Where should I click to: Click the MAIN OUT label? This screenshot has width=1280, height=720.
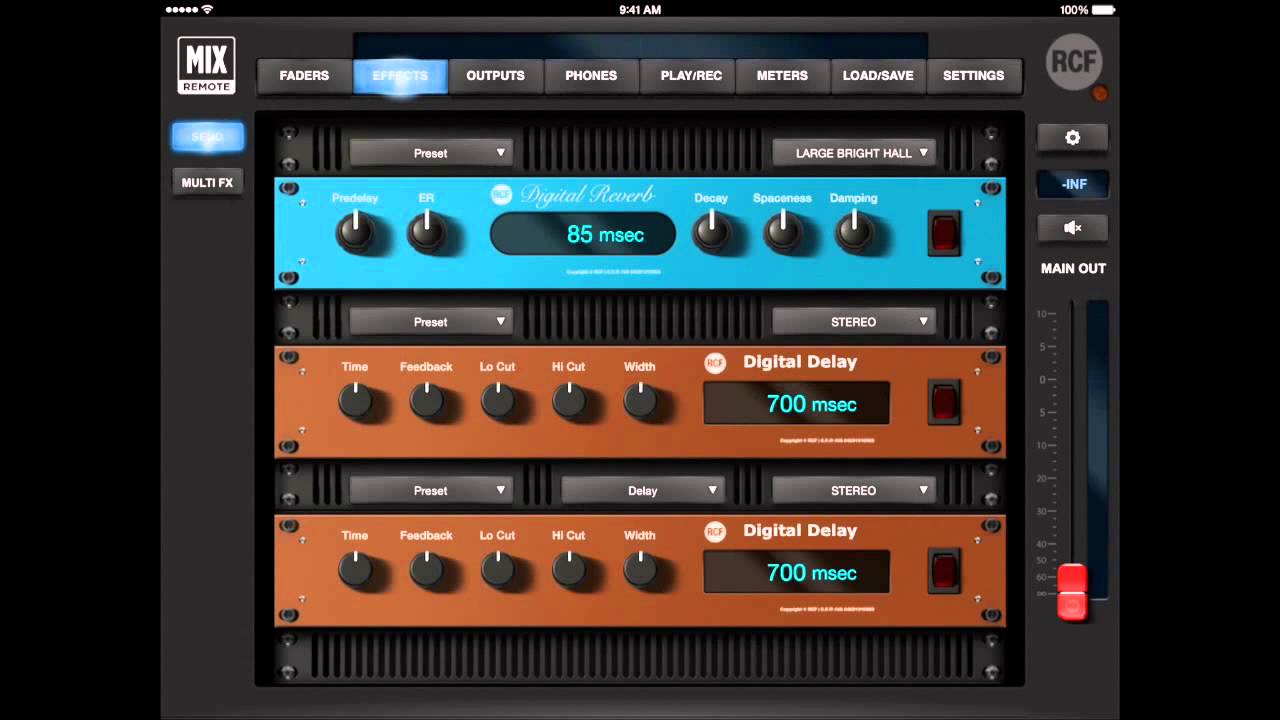(1073, 268)
